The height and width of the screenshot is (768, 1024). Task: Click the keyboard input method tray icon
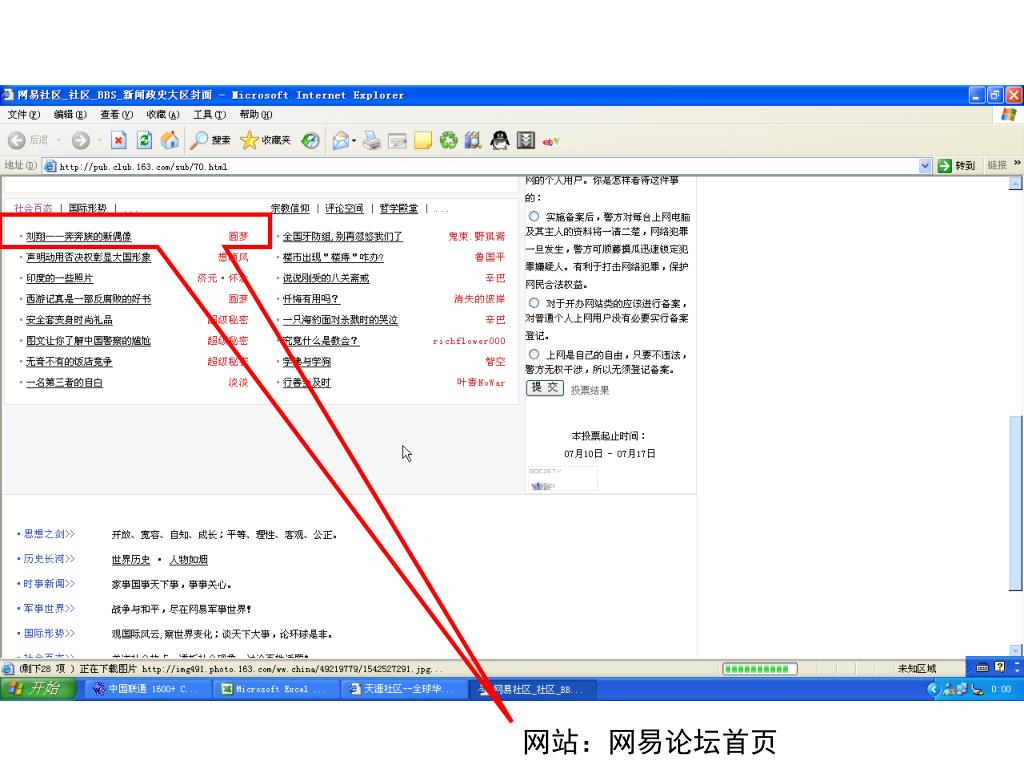982,667
